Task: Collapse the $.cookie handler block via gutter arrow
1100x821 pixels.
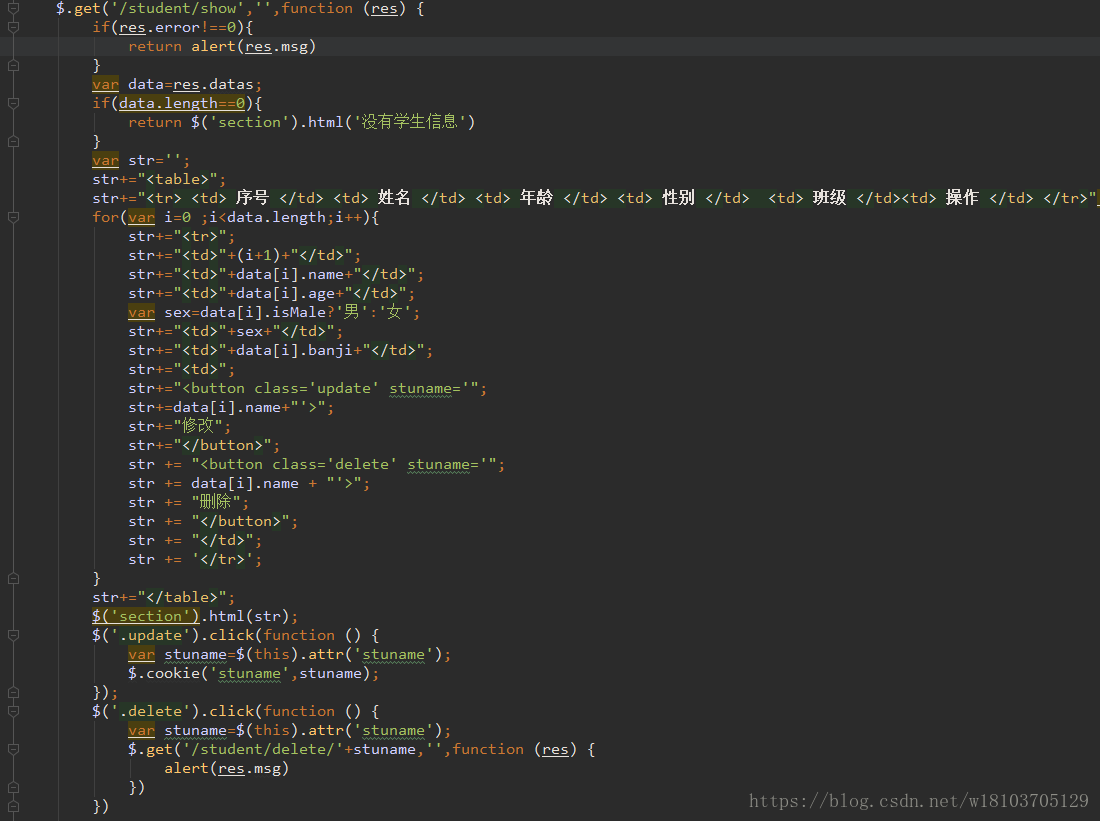Action: (x=12, y=635)
